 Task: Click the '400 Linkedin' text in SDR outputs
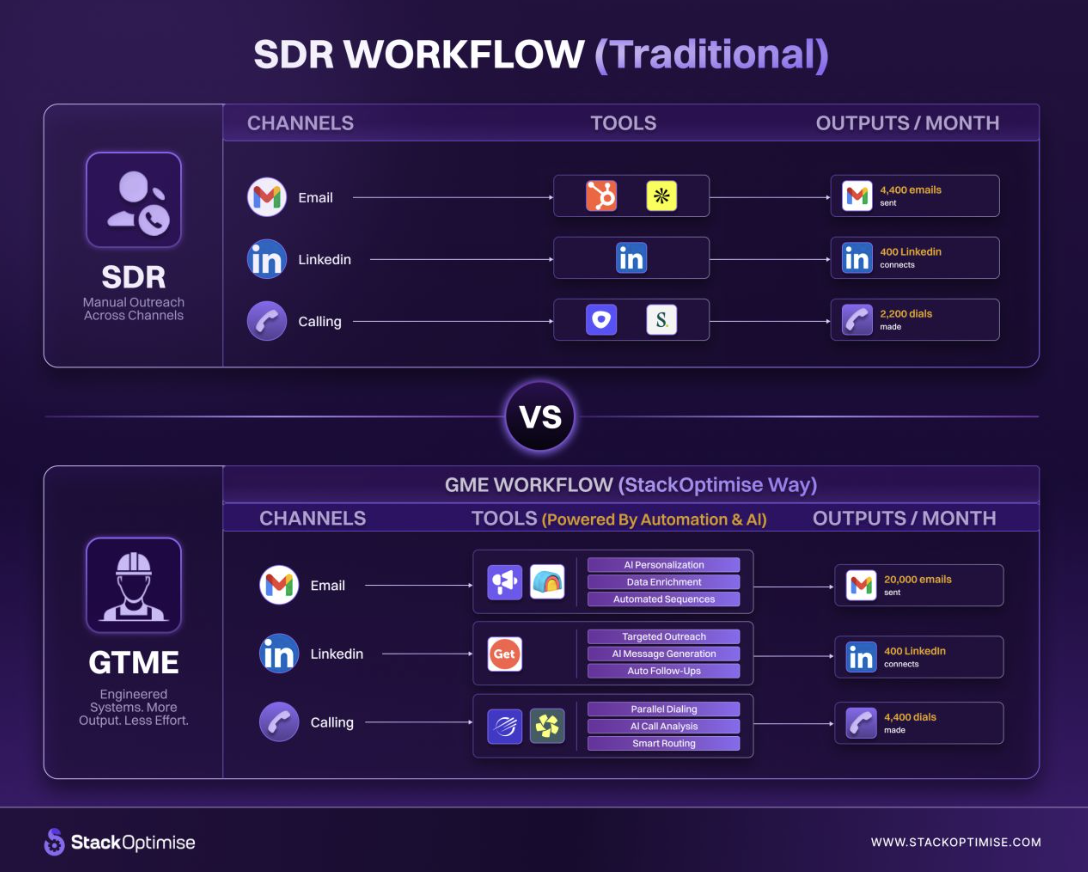pos(910,252)
